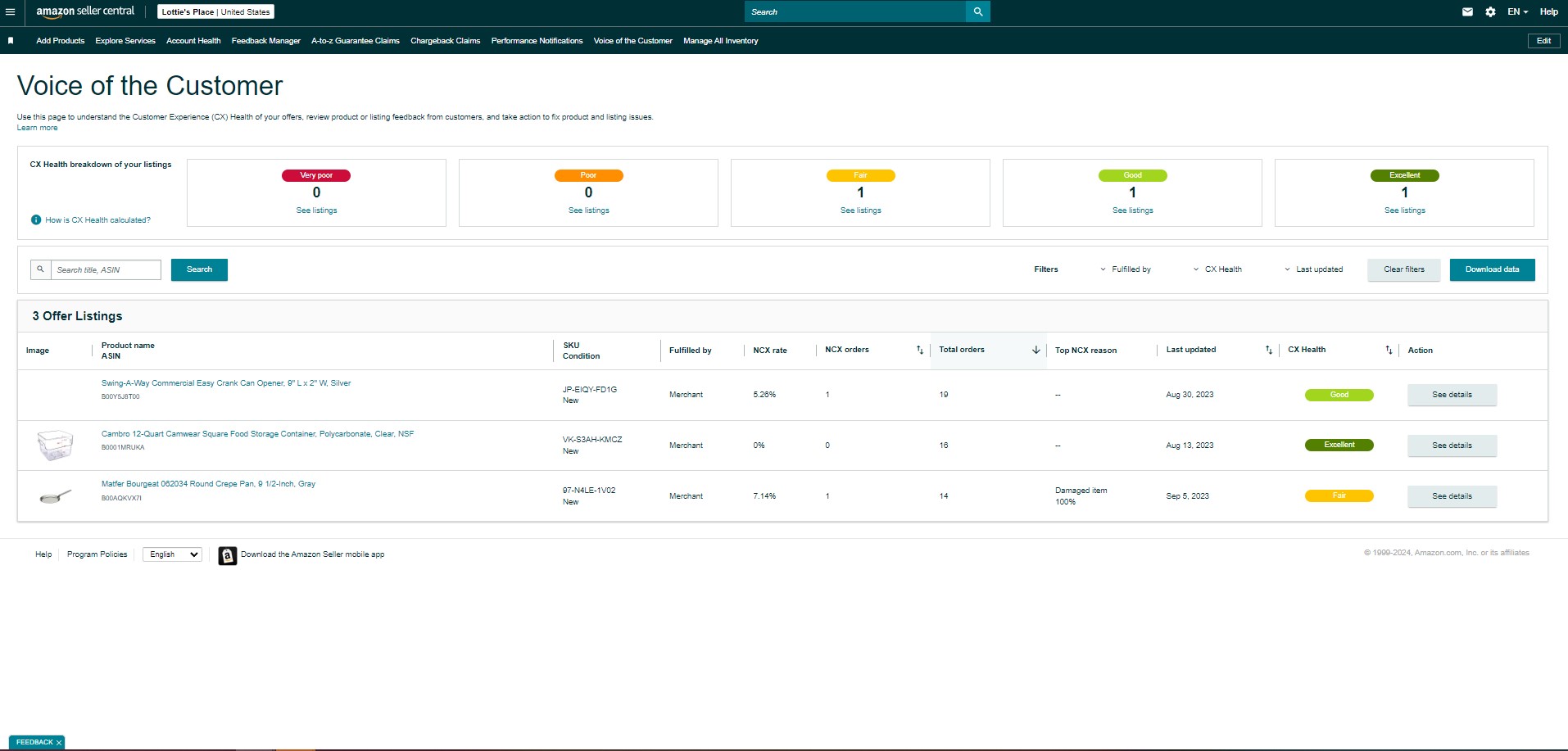Sort table by Last updated arrows
Screen dimensions: 1568x751
tap(1269, 350)
